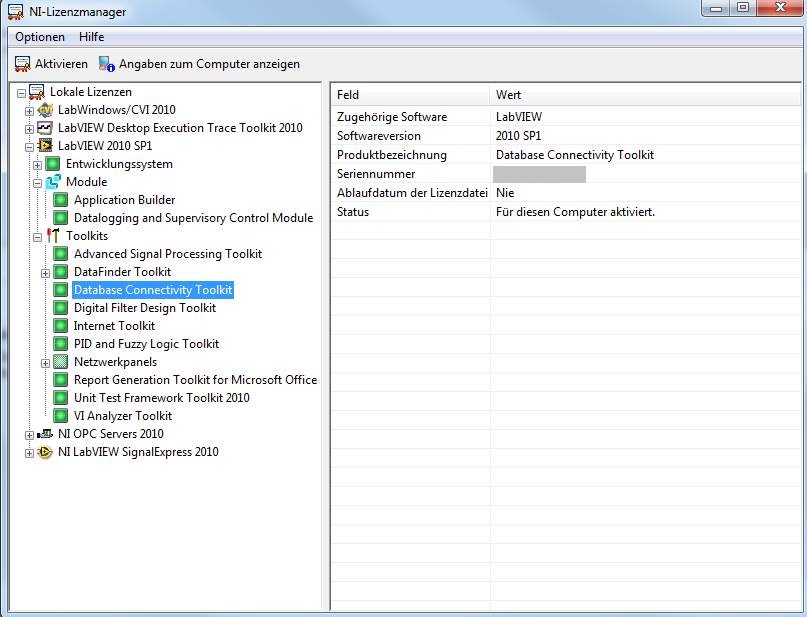Click green icon beside Report Generation Toolkit
The width and height of the screenshot is (807, 617).
pos(61,380)
